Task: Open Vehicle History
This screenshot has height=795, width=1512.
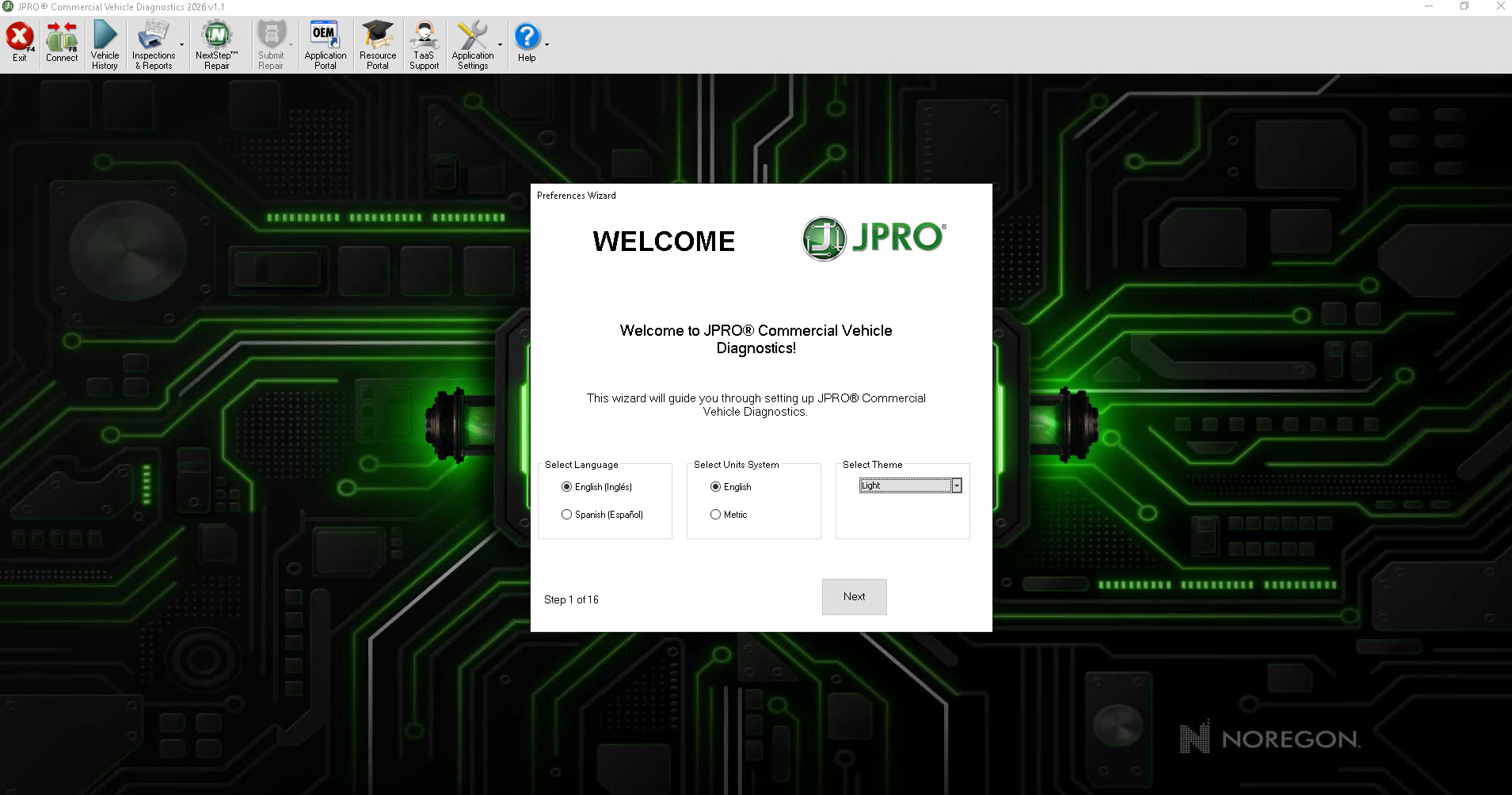Action: coord(105,45)
